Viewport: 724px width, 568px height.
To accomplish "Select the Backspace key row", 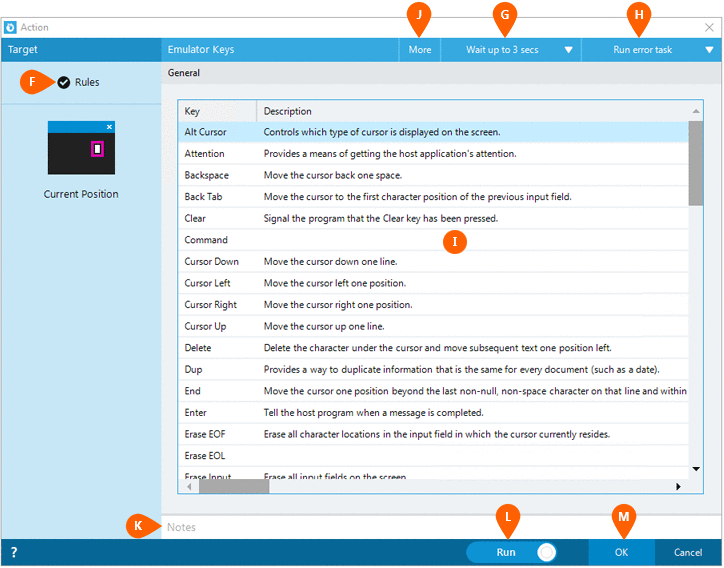I will pos(434,176).
